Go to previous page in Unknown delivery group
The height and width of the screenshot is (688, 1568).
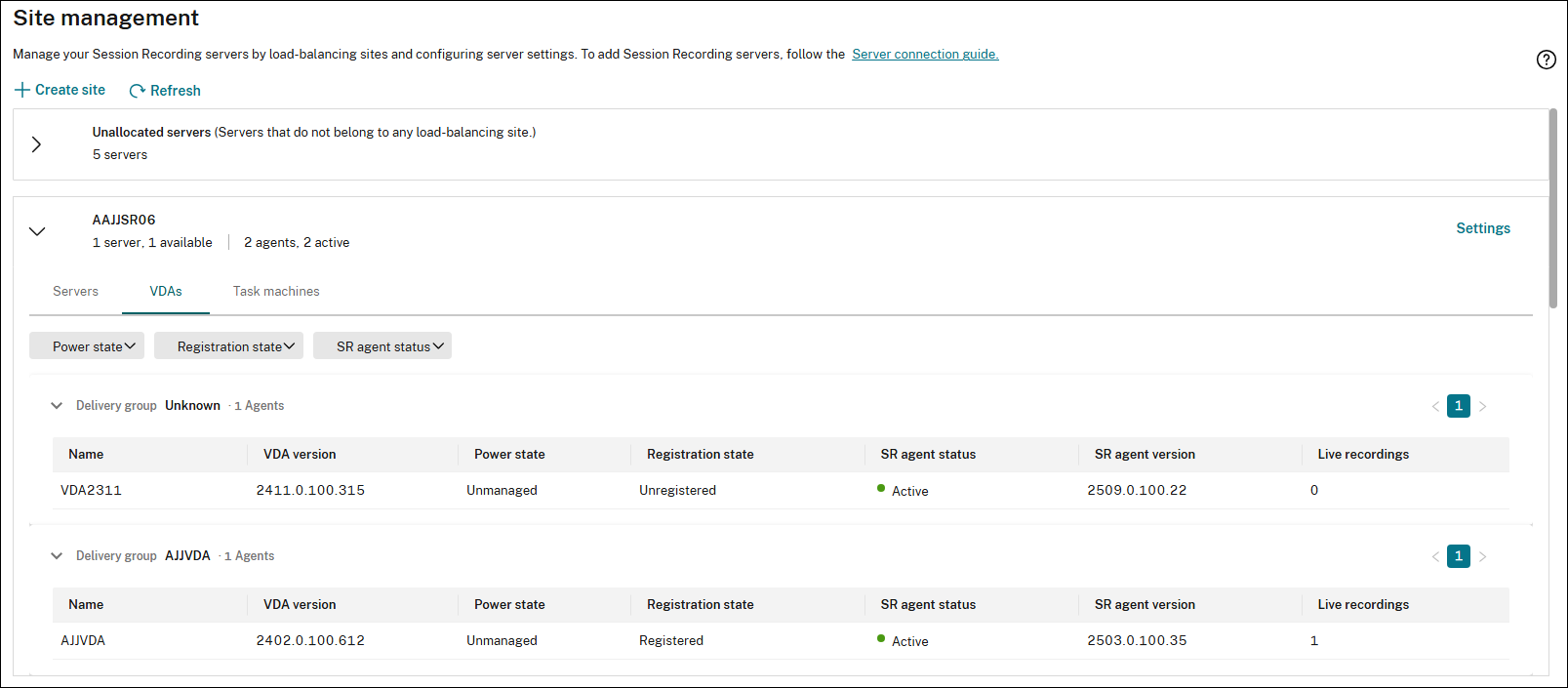[x=1435, y=406]
